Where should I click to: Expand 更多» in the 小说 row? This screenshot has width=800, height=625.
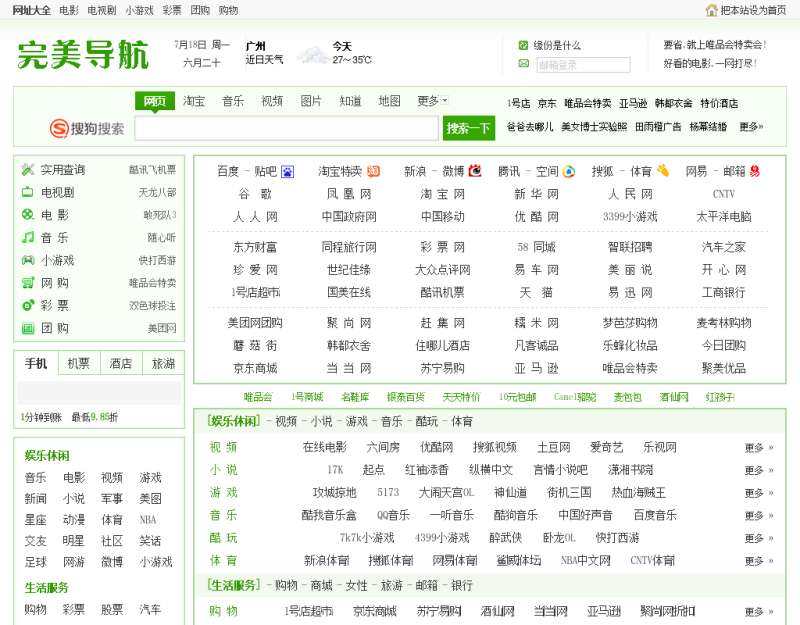tap(759, 470)
